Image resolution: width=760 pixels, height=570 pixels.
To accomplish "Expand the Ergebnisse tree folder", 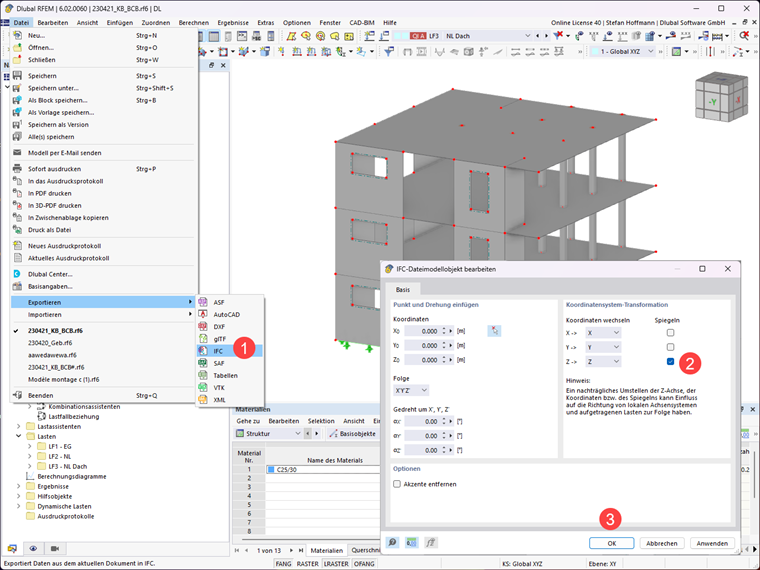I will click(18, 486).
